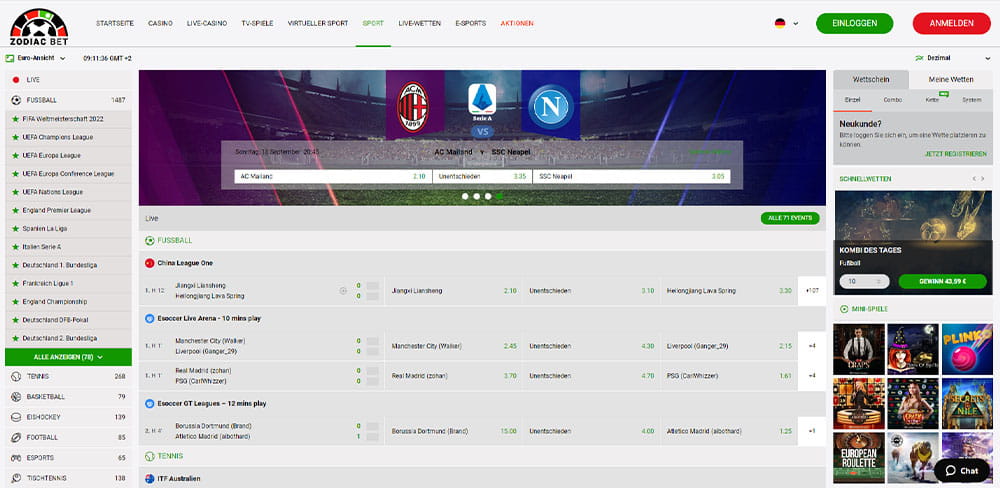The image size is (1000, 488).
Task: Select third banner carousel dot
Action: click(x=488, y=196)
